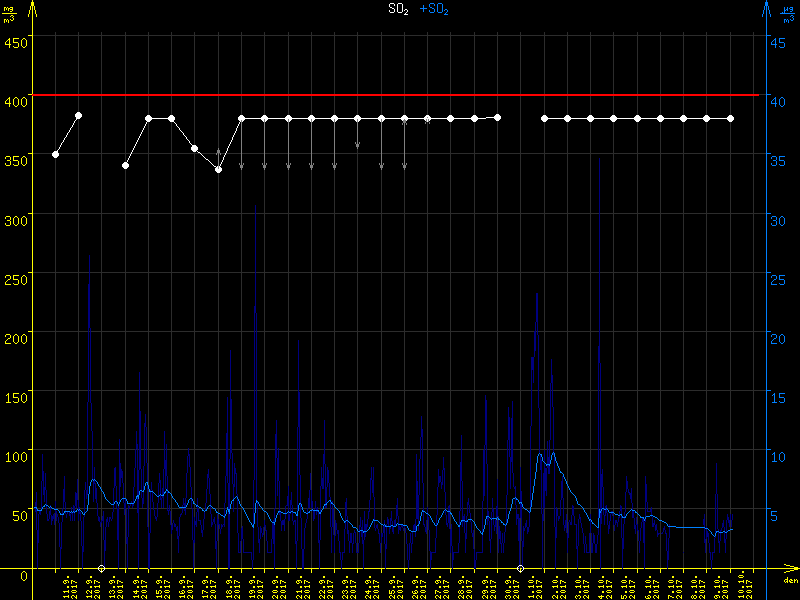Viewport: 800px width, 600px height.
Task: Click the 450 label on left axis
Action: 16,42
